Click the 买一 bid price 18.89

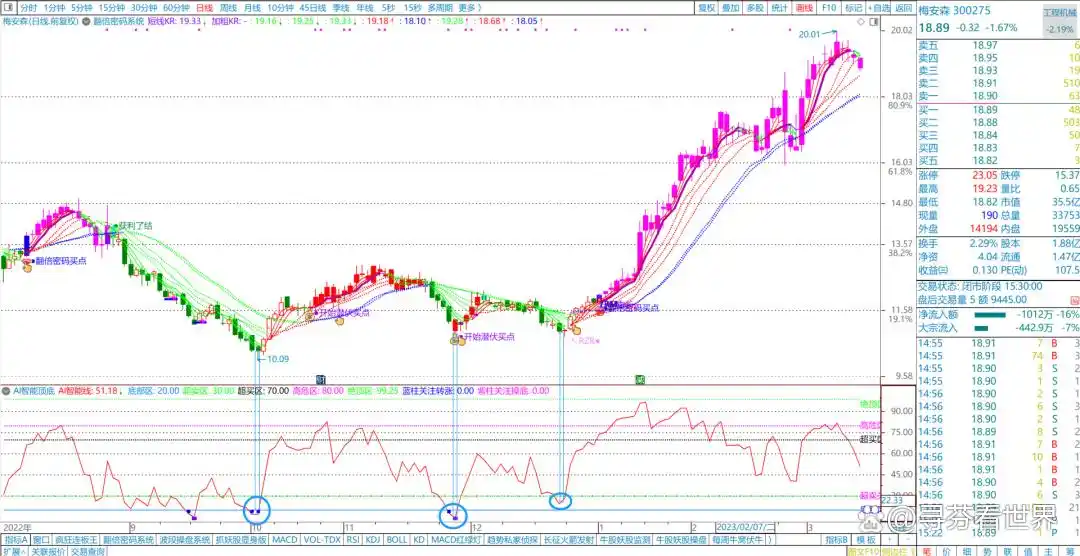[984, 110]
